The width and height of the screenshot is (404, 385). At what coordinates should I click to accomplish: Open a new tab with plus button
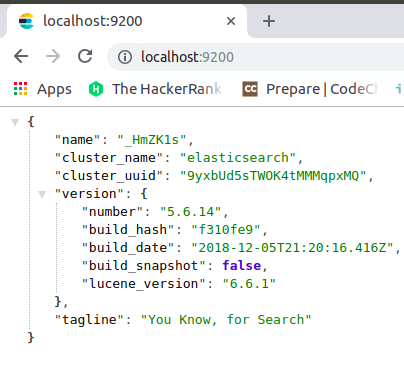click(269, 21)
